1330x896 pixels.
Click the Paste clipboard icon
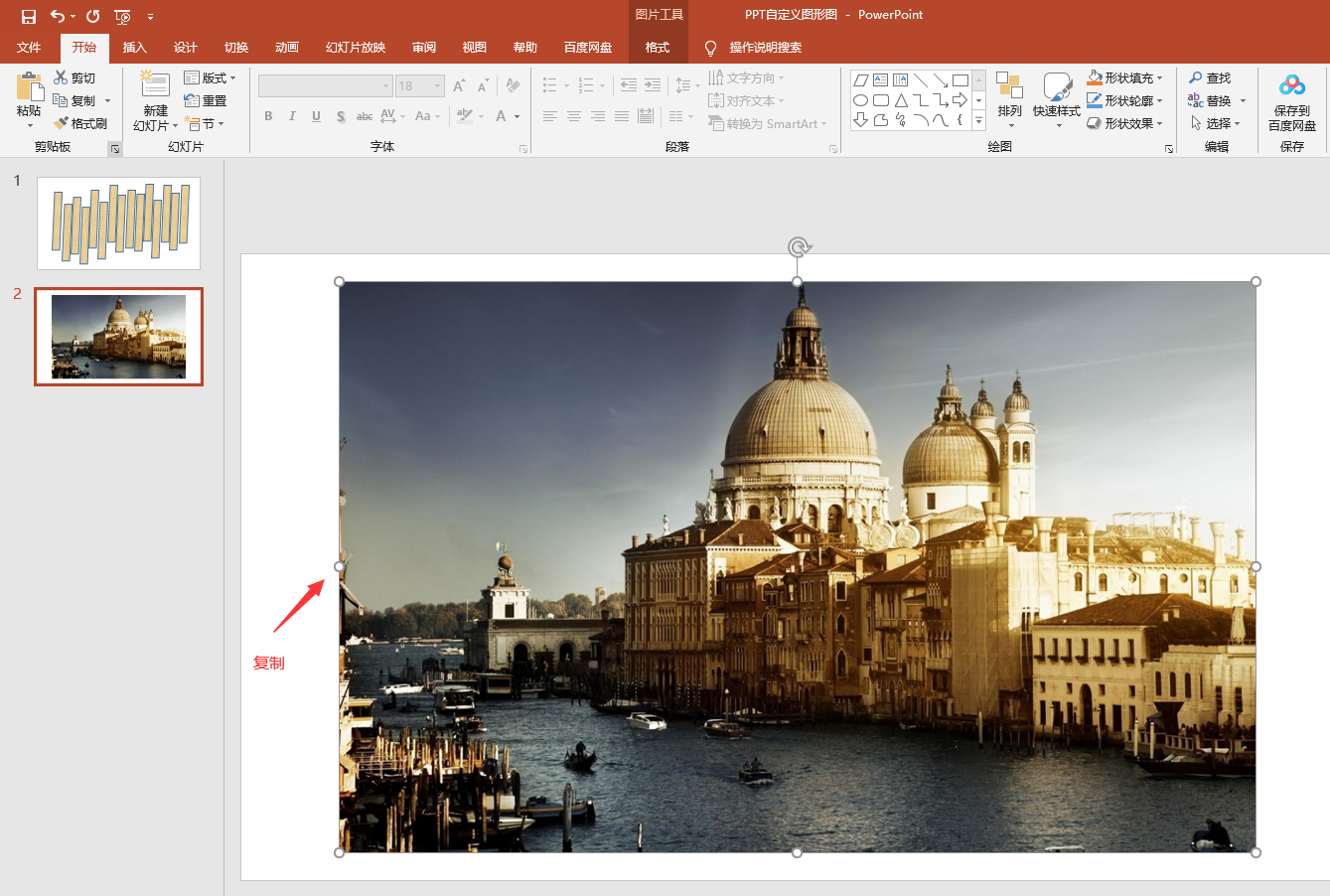click(29, 87)
